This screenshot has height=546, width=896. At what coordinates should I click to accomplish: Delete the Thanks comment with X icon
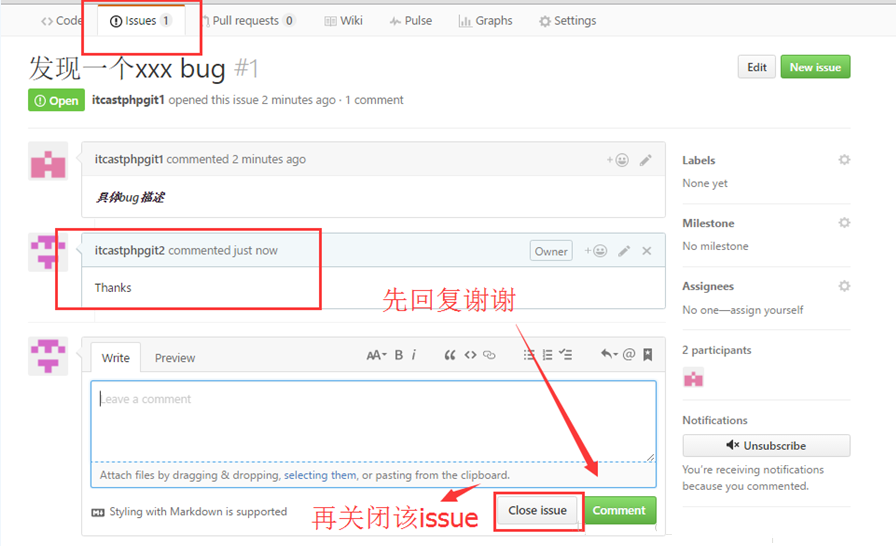(x=647, y=251)
